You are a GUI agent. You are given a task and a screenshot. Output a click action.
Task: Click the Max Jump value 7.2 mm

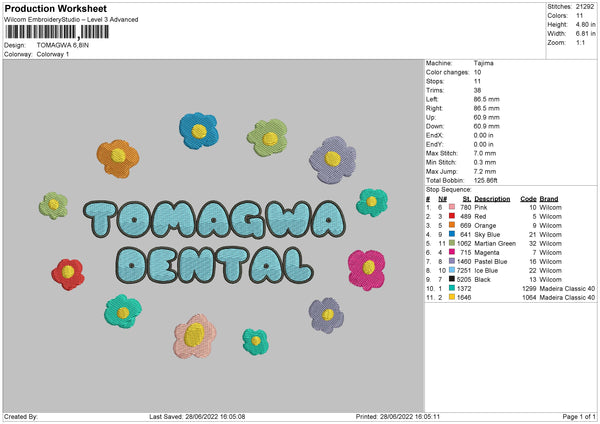485,171
